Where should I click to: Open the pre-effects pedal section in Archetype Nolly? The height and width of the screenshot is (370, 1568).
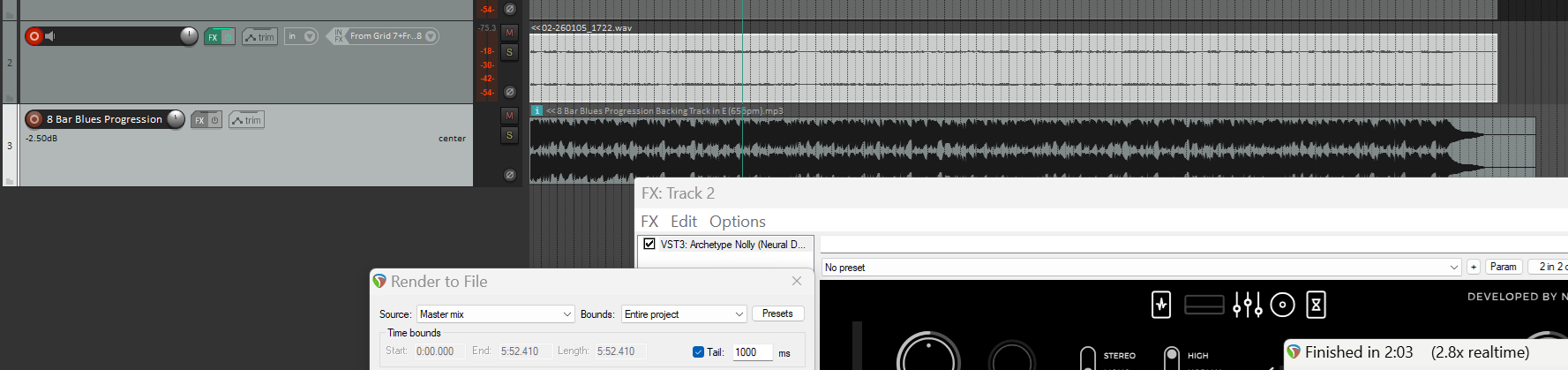click(x=1161, y=305)
